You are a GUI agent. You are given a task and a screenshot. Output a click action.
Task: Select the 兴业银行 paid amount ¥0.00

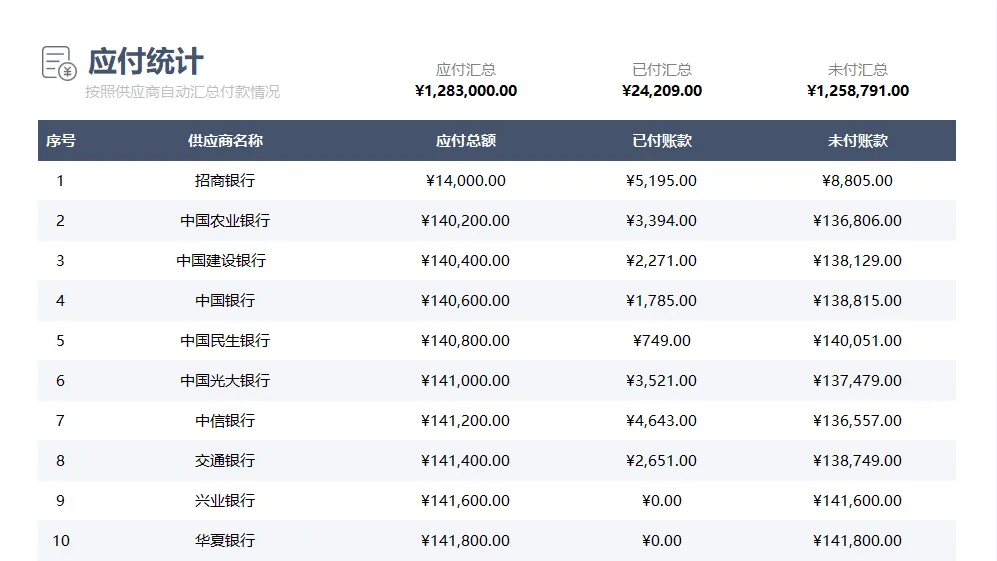(661, 501)
